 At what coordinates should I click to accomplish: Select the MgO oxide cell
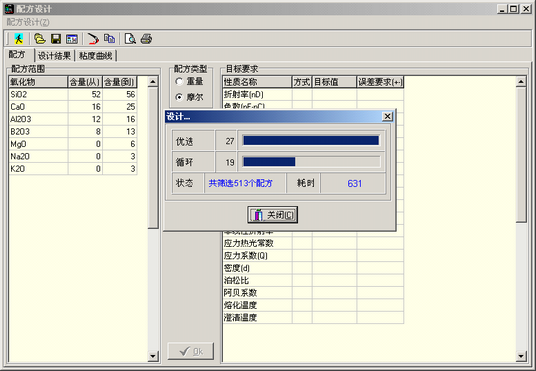(x=38, y=144)
